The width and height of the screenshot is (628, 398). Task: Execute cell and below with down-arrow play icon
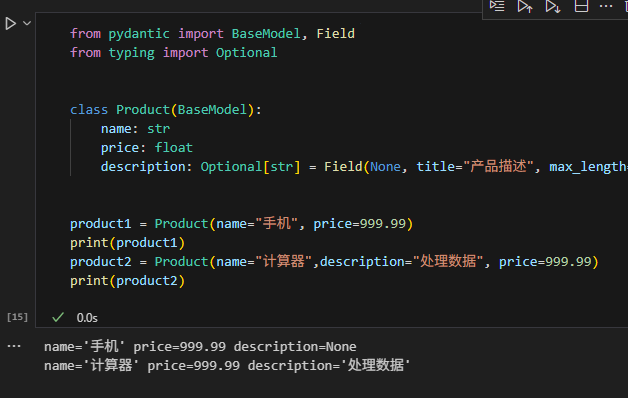point(553,6)
